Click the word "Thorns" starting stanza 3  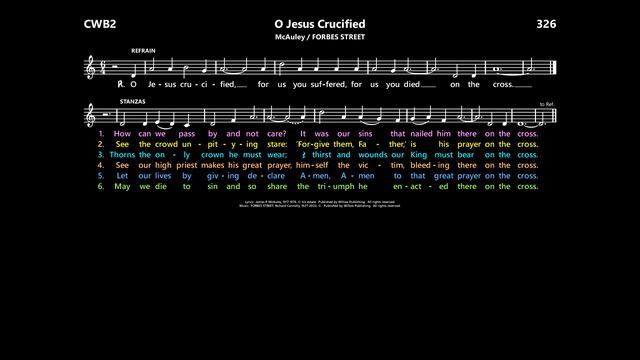[122, 155]
